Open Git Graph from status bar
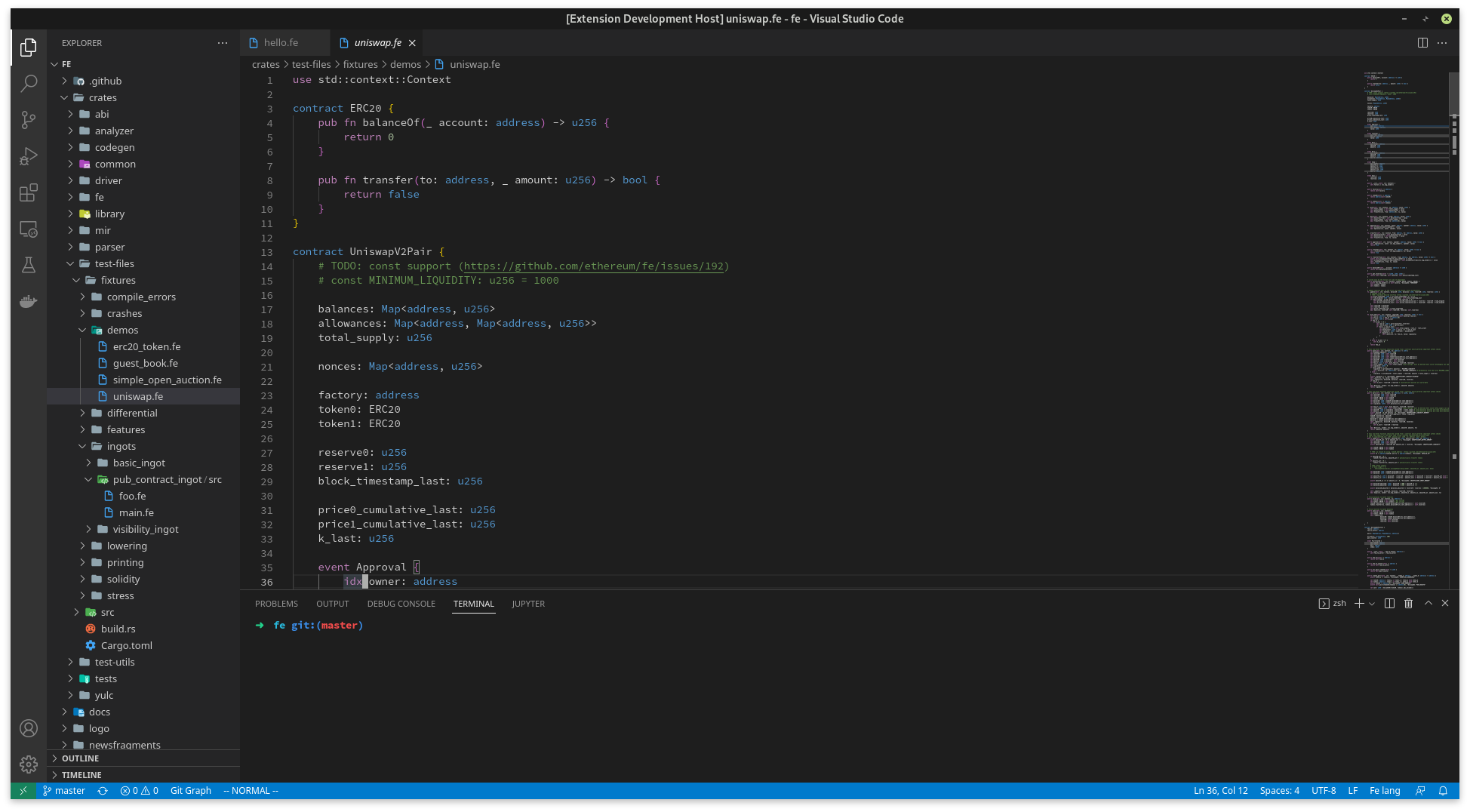The image size is (1470, 812). (191, 791)
